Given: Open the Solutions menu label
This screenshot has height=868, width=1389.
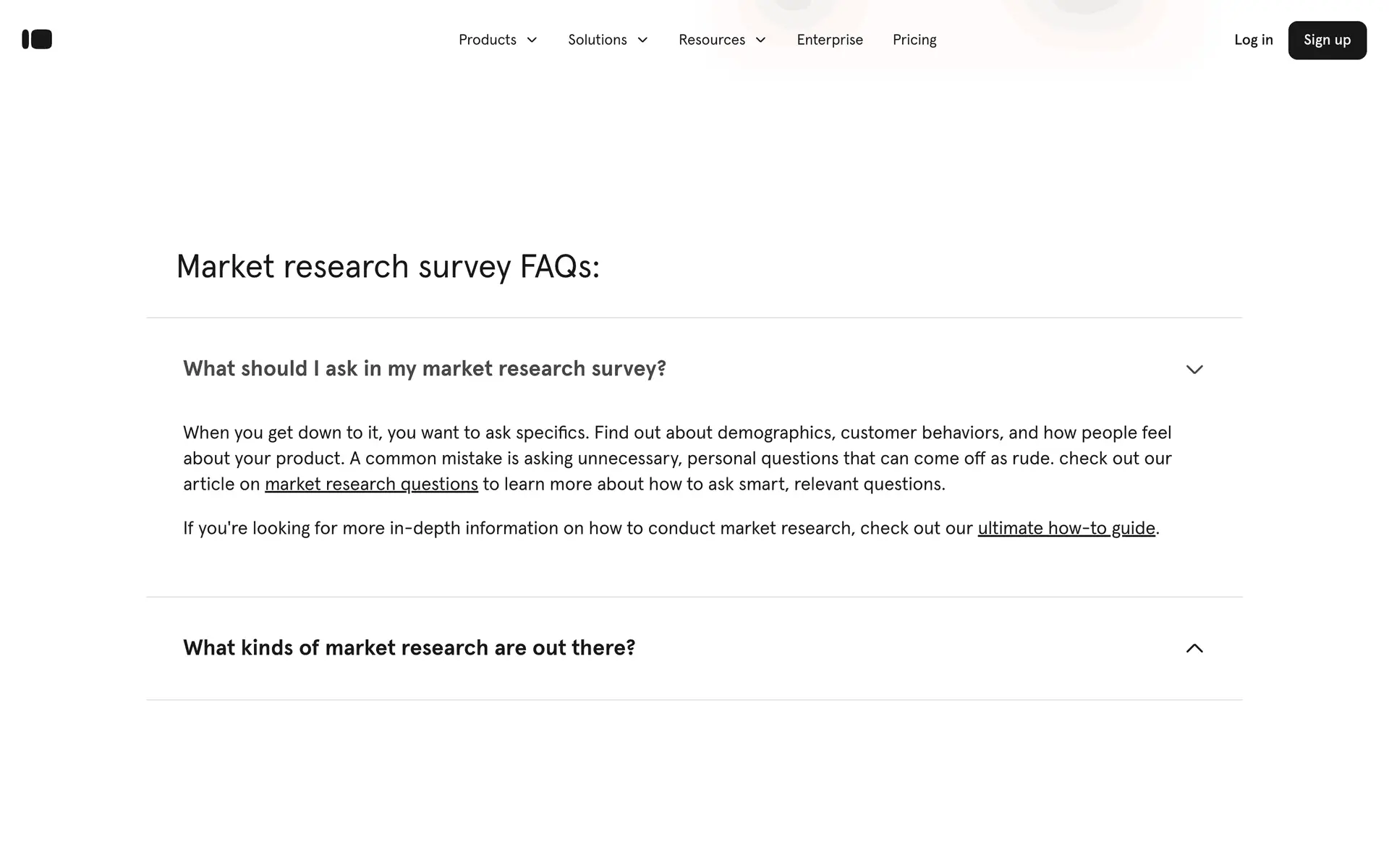Looking at the screenshot, I should click(597, 41).
